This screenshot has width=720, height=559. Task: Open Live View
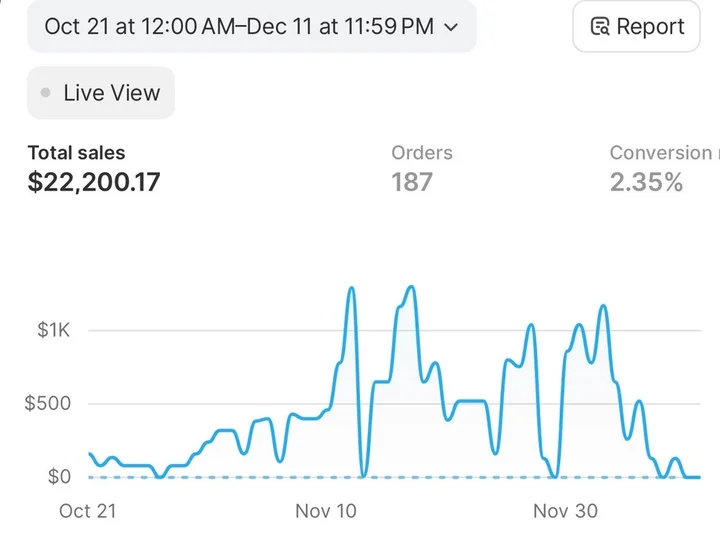coord(101,93)
